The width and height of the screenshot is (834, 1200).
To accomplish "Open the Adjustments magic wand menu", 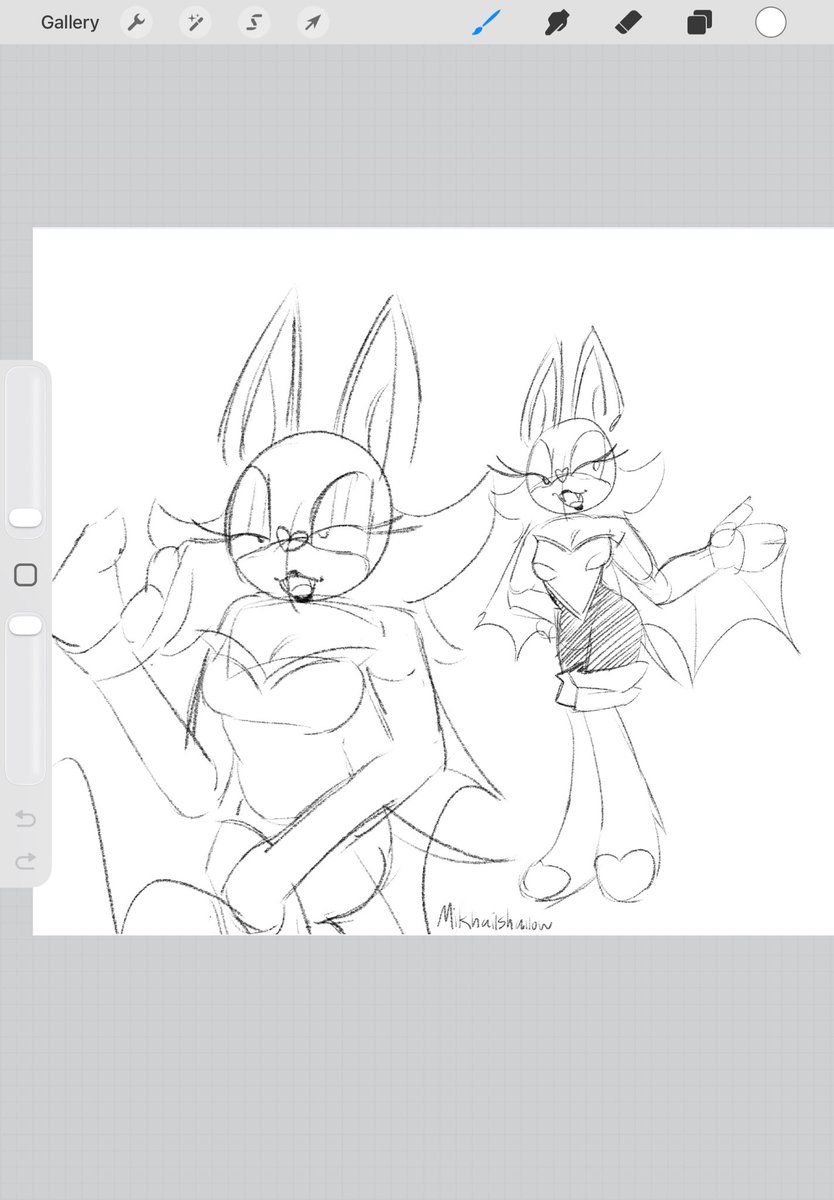I will coord(195,22).
